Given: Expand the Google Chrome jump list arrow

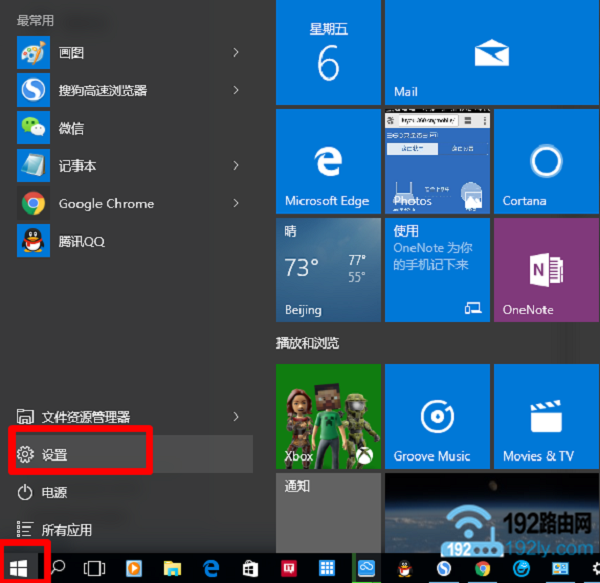Looking at the screenshot, I should tap(236, 203).
